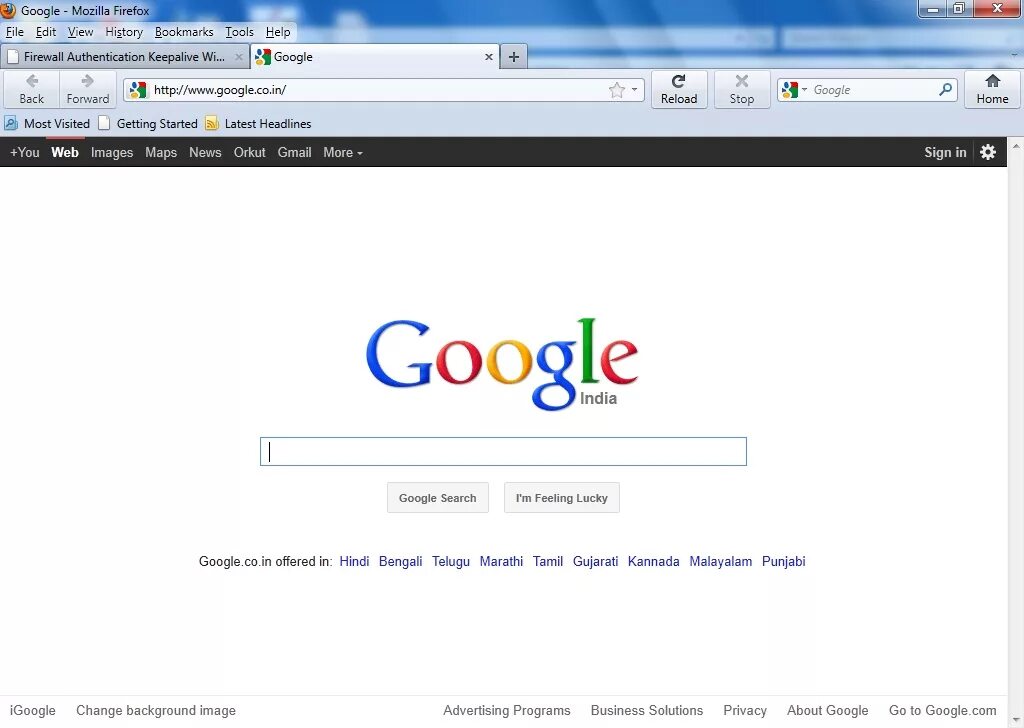Image resolution: width=1024 pixels, height=728 pixels.
Task: Click Go to Google.com link
Action: click(x=942, y=710)
